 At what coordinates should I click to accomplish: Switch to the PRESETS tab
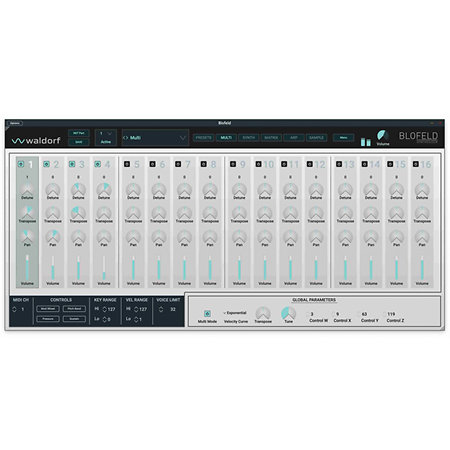point(204,138)
